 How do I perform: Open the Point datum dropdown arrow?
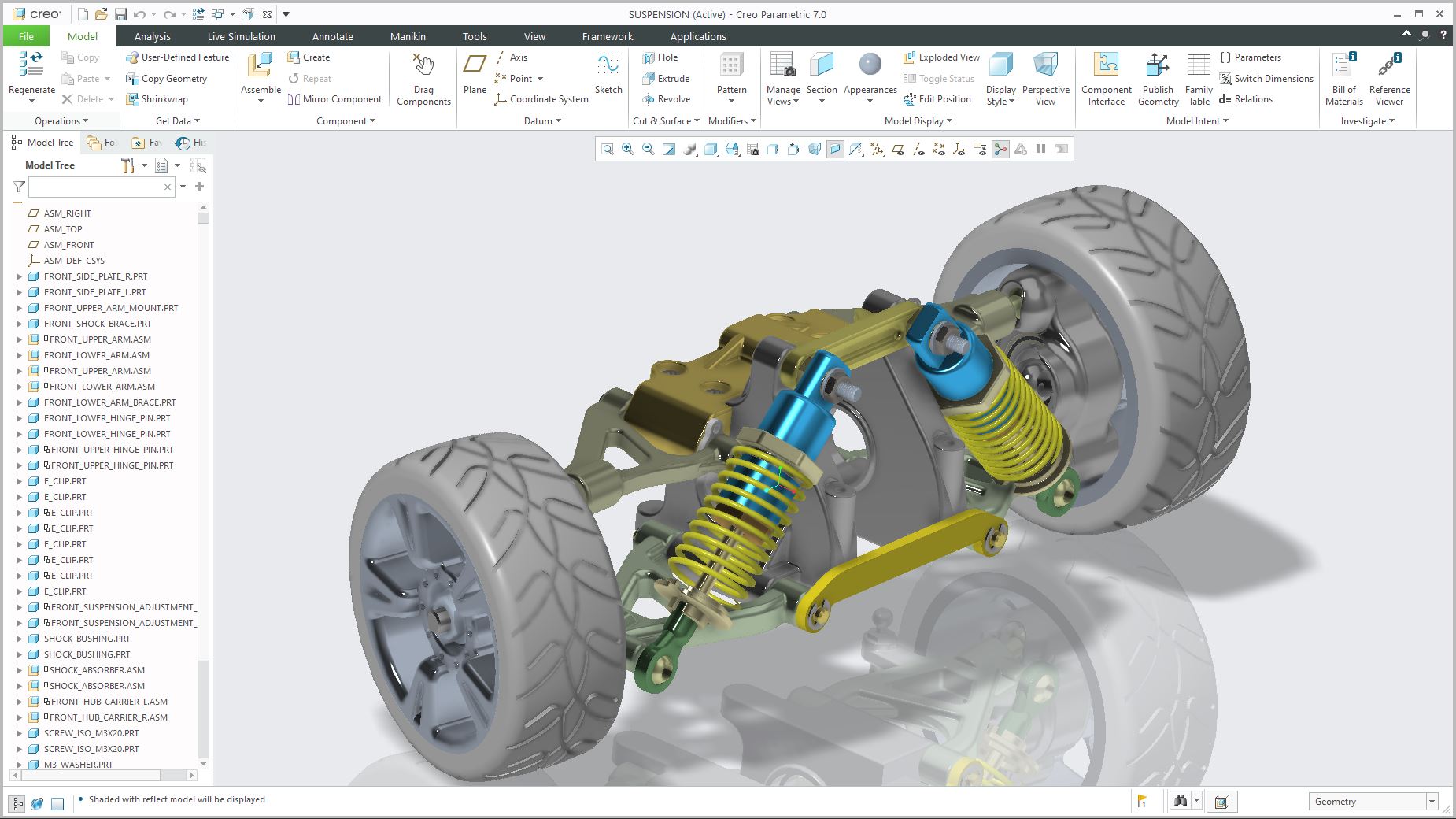540,79
